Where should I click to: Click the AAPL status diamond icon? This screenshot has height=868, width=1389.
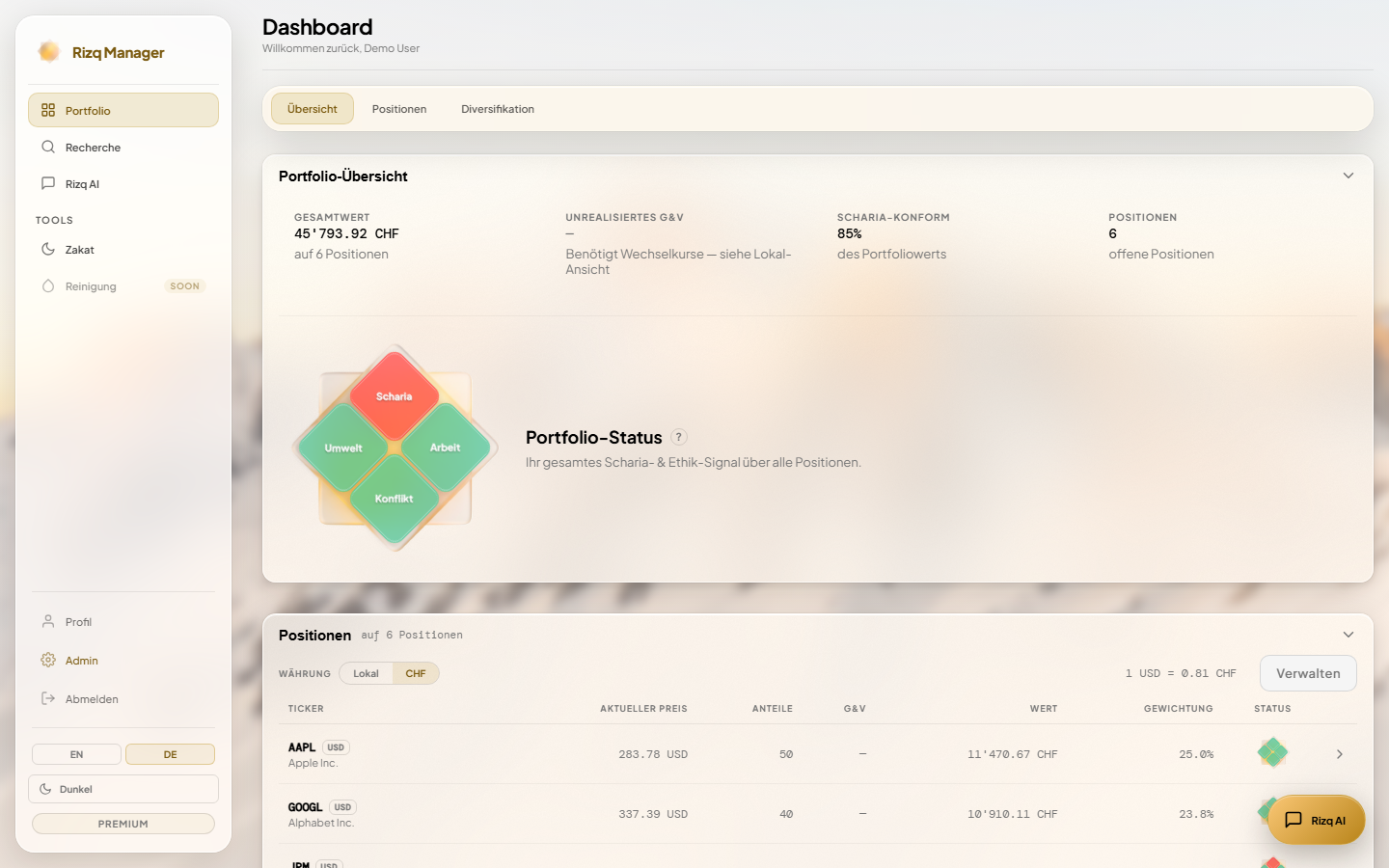tap(1272, 752)
